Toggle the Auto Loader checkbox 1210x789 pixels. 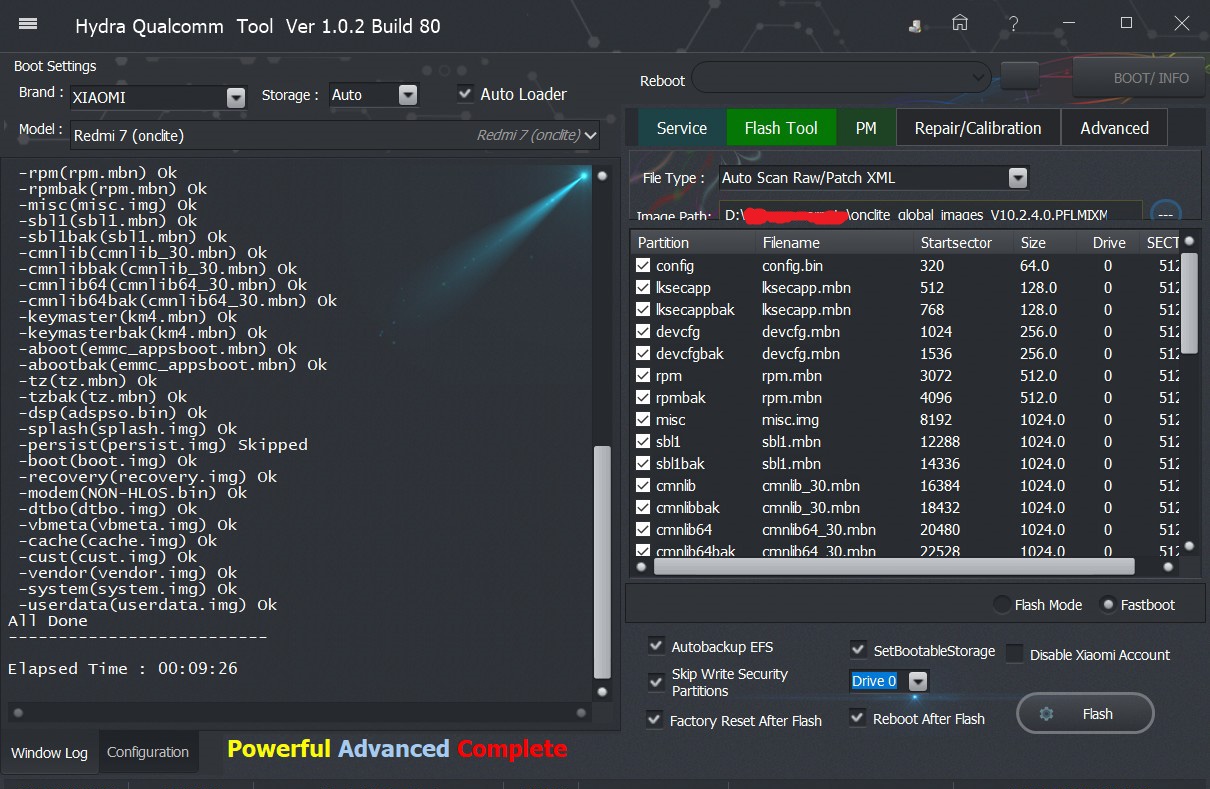pyautogui.click(x=466, y=94)
